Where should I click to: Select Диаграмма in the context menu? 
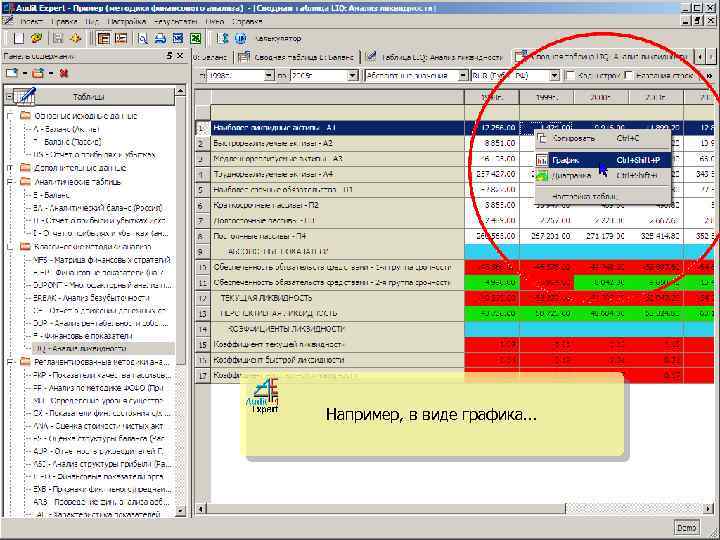coord(603,175)
